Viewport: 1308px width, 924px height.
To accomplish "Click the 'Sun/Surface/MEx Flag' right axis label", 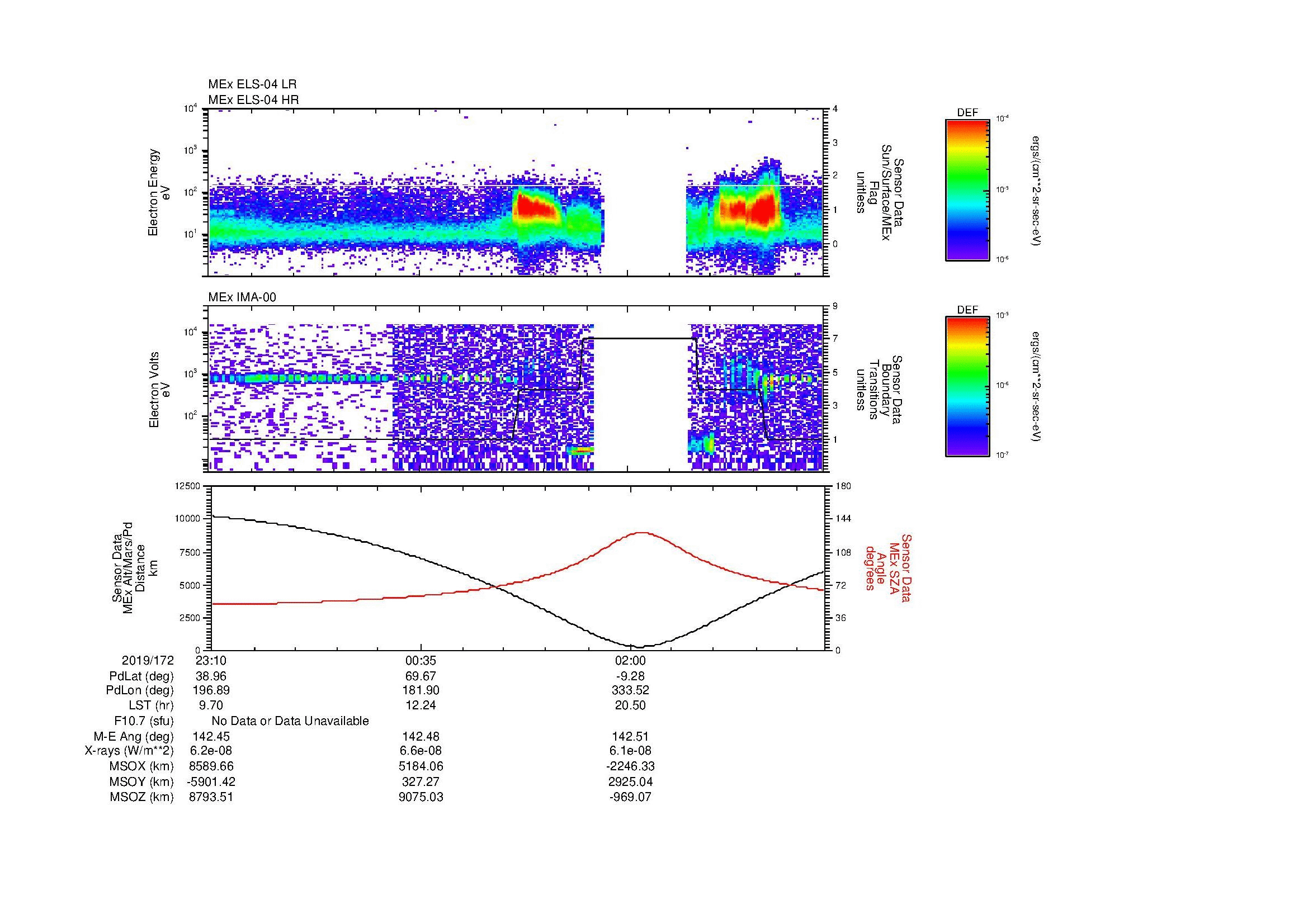I will tap(879, 192).
